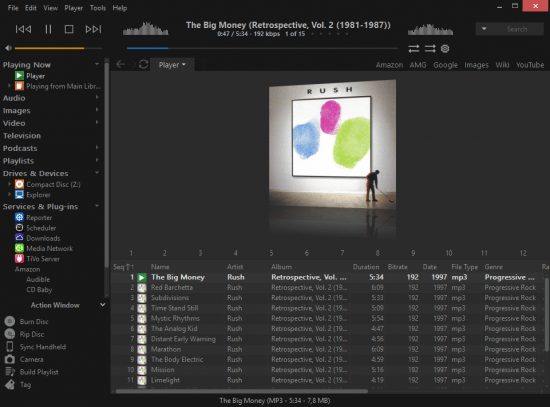Pause the current playback
The image size is (550, 407).
(x=48, y=29)
